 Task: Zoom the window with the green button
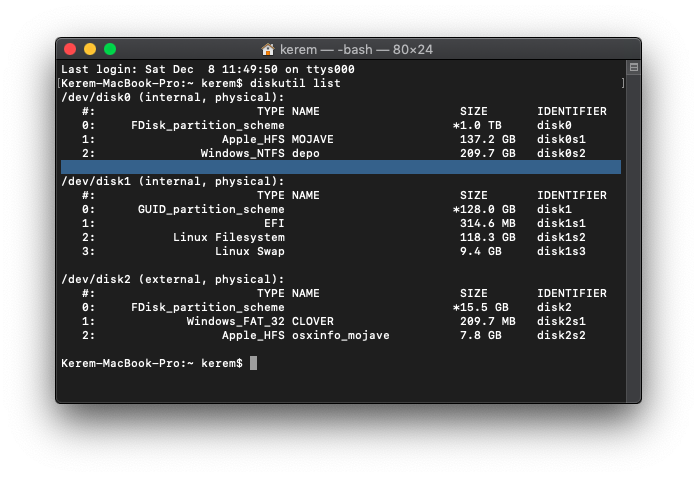[x=110, y=49]
